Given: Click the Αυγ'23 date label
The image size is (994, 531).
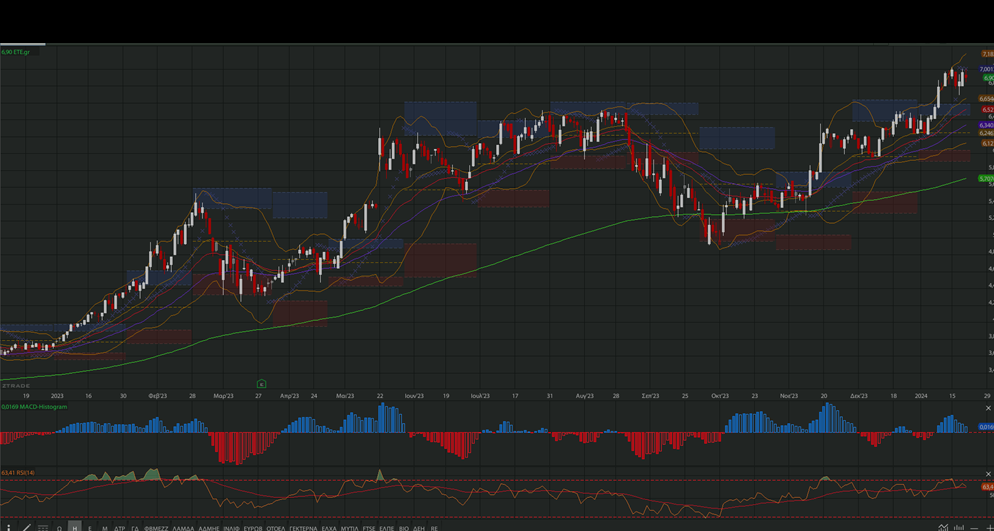Looking at the screenshot, I should pos(584,396).
